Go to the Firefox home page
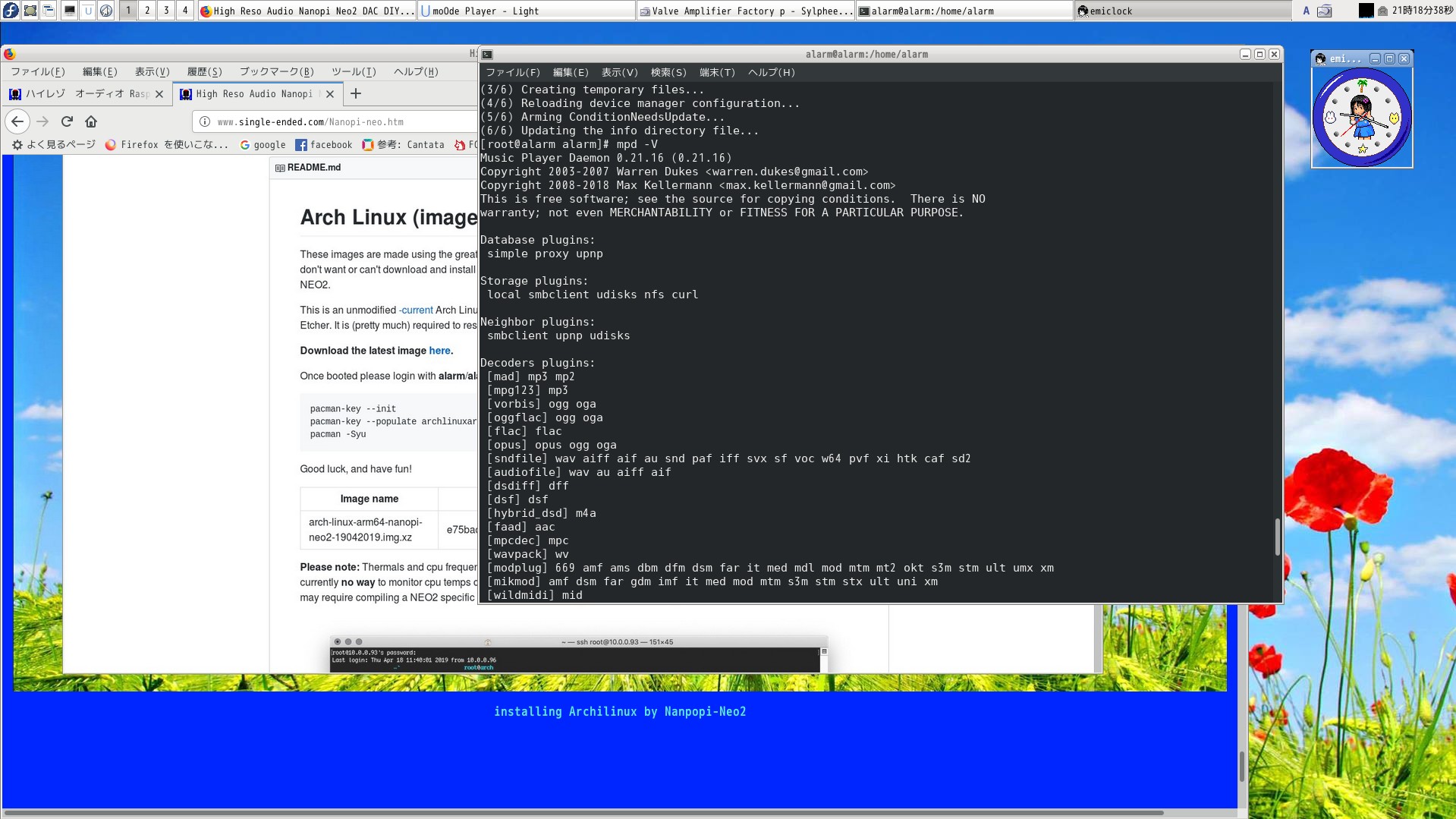Image resolution: width=1456 pixels, height=819 pixels. click(91, 121)
